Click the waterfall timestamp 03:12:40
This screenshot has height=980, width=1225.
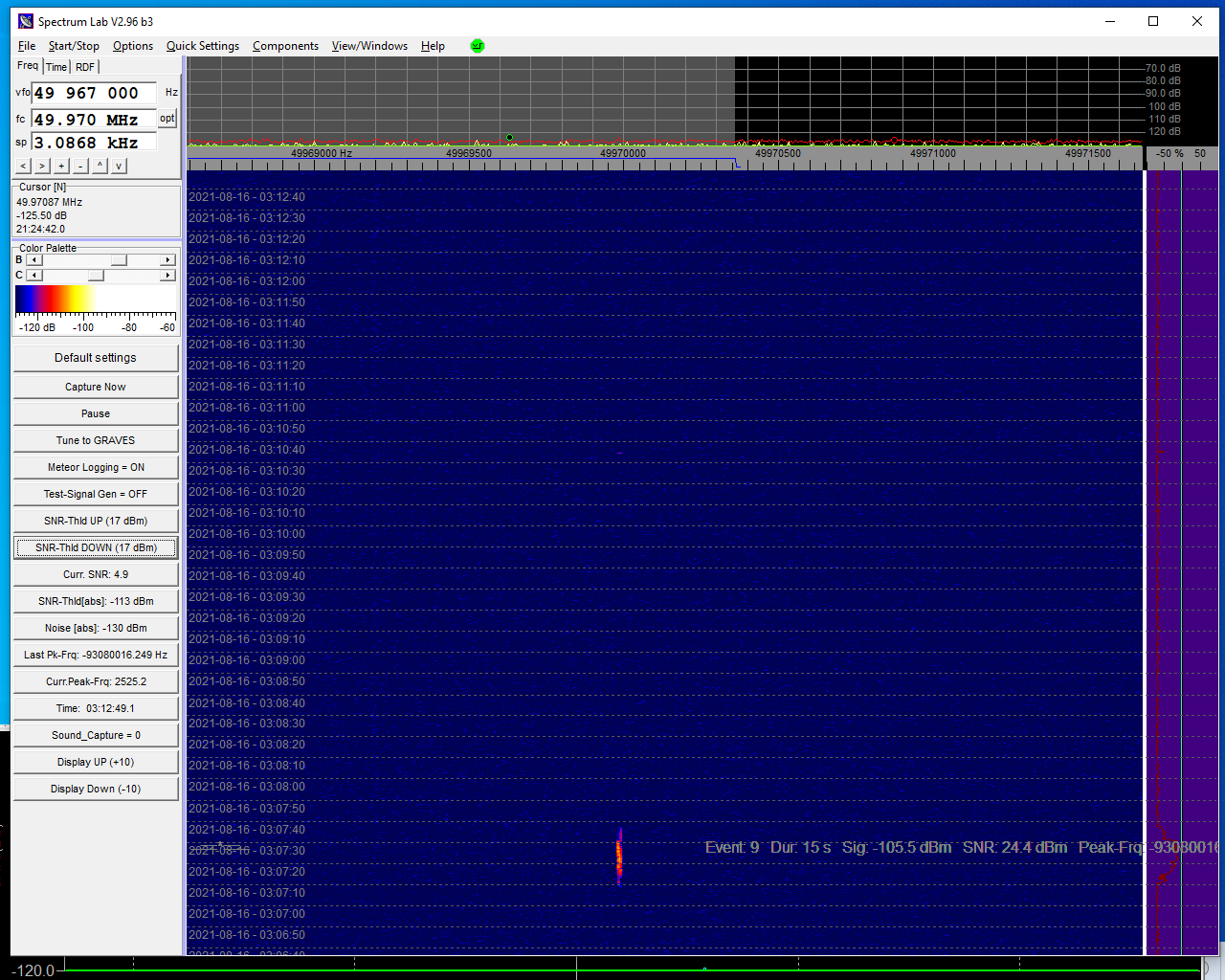tap(247, 197)
